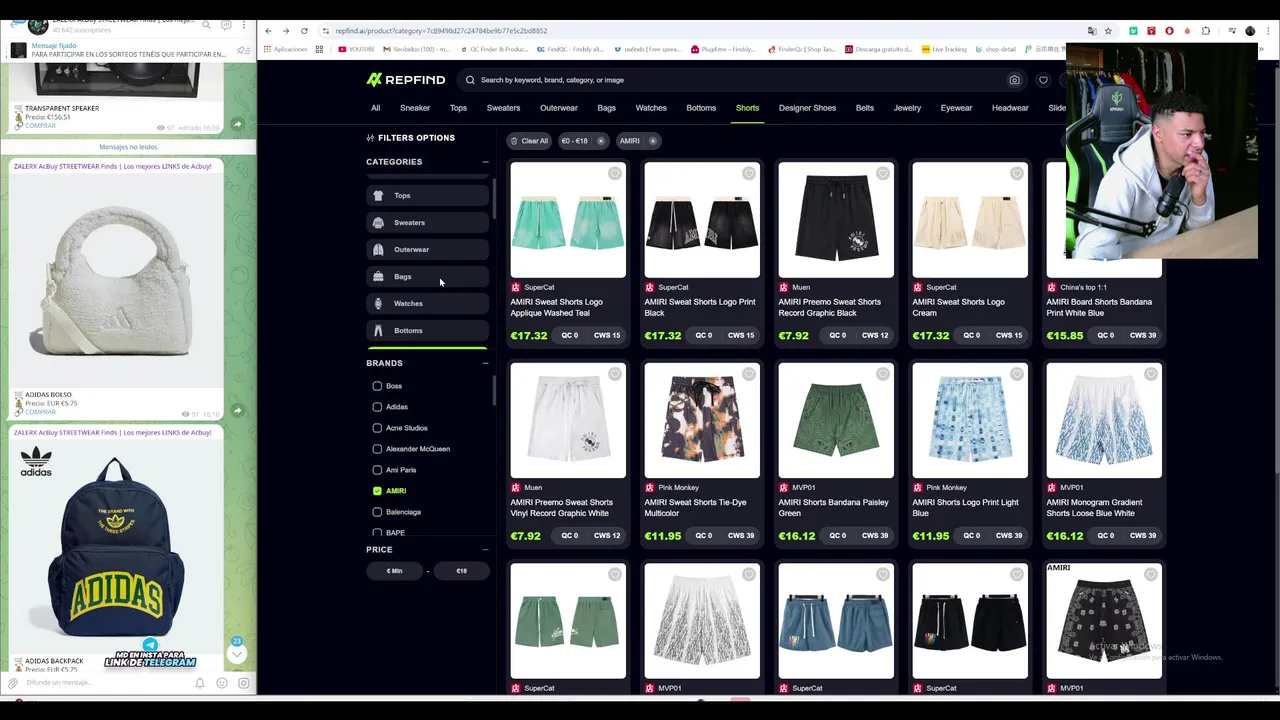Open YOUTUBE bookmark in bookmarks bar
Screen dimensions: 1280x720
tap(357, 49)
